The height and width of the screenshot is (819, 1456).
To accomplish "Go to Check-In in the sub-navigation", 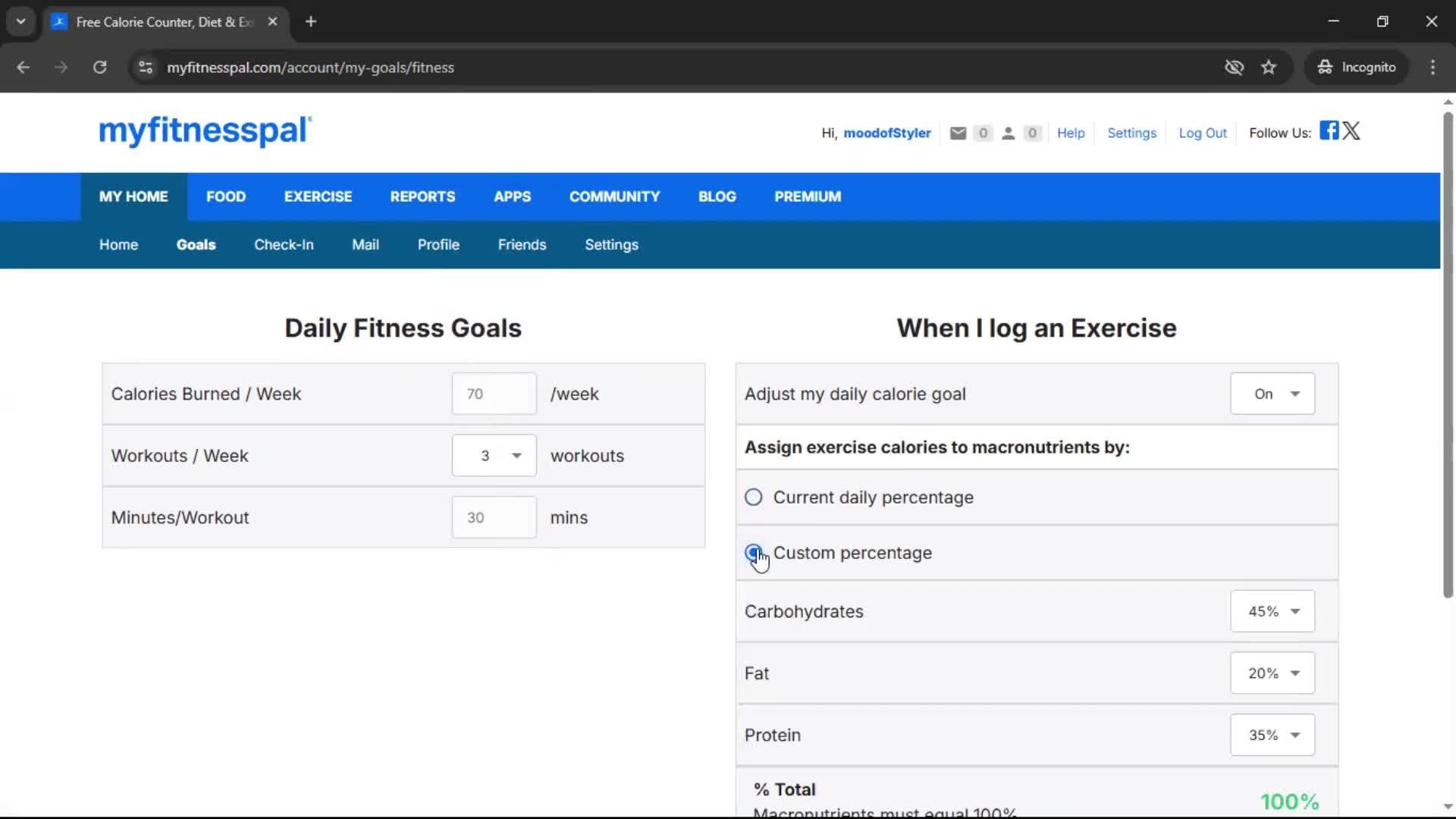I will pyautogui.click(x=284, y=245).
